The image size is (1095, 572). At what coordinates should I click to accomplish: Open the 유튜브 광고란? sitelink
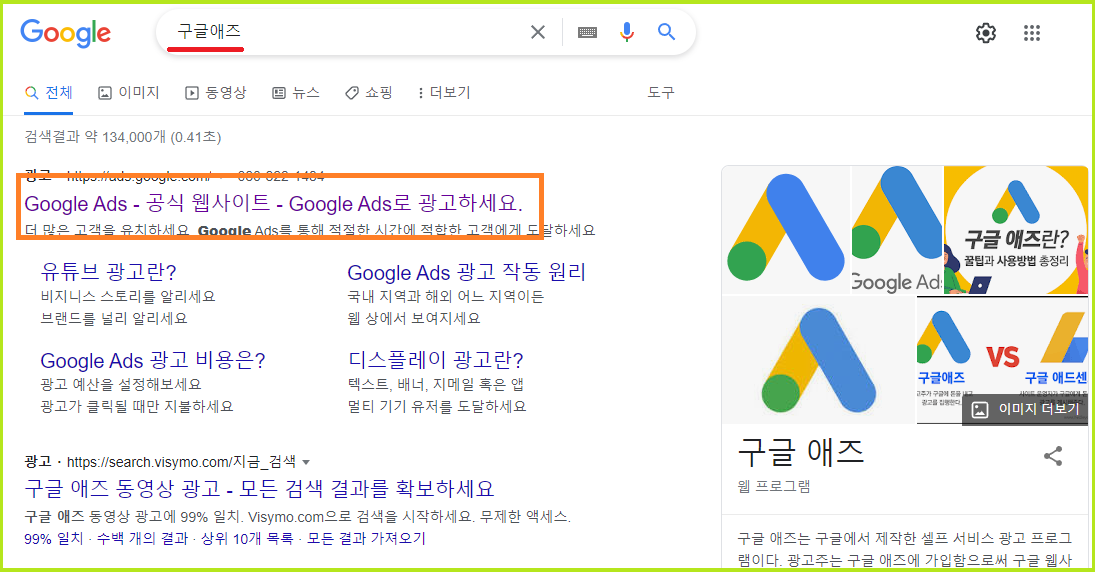tap(109, 272)
